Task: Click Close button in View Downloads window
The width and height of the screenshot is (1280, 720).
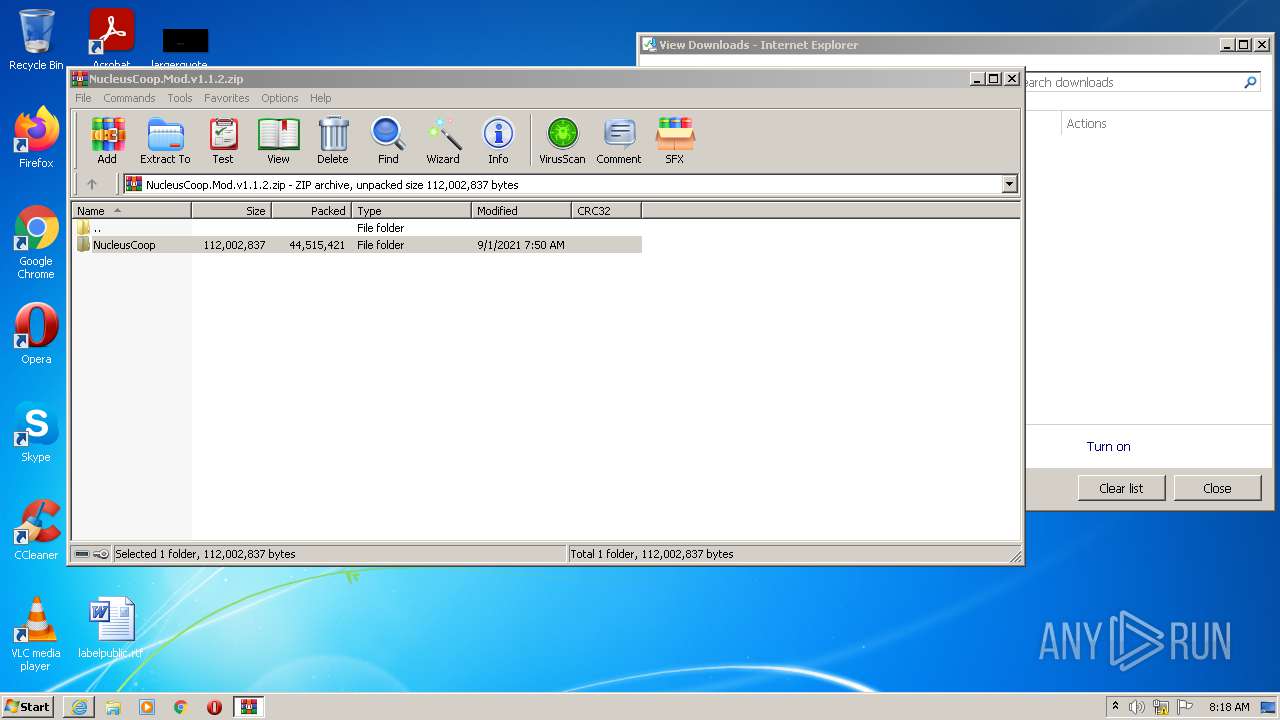Action: click(x=1217, y=488)
